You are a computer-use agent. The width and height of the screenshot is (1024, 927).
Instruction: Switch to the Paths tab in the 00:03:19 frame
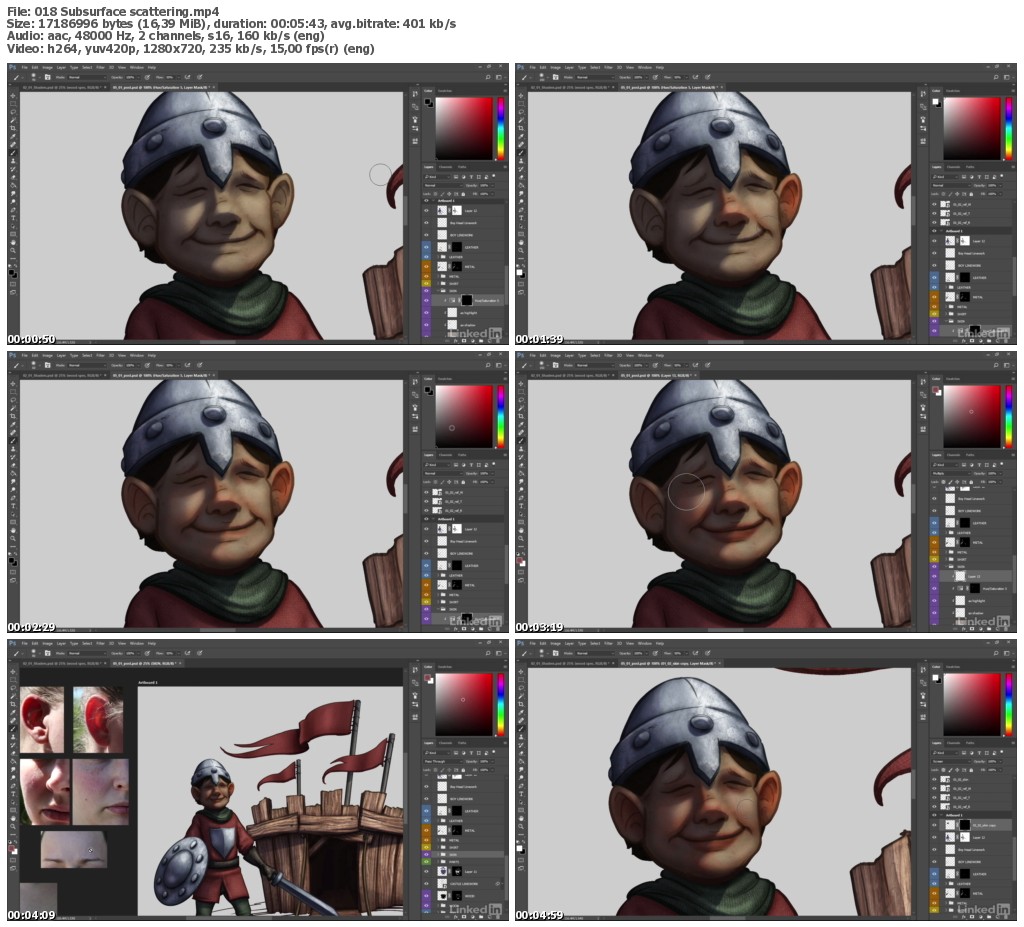(x=970, y=455)
